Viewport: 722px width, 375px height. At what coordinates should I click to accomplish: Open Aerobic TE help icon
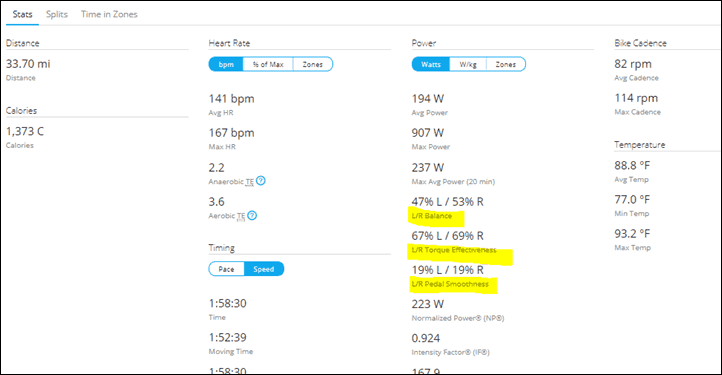click(252, 215)
